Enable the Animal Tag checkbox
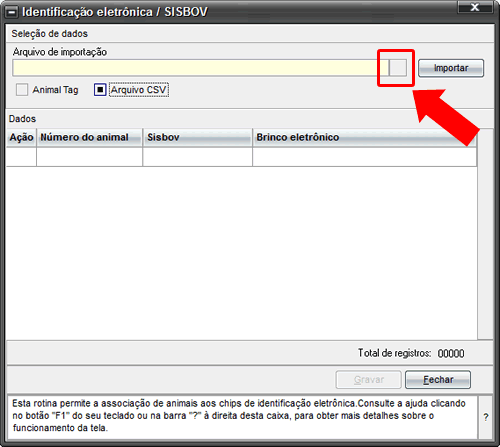The width and height of the screenshot is (500, 447). click(x=22, y=90)
